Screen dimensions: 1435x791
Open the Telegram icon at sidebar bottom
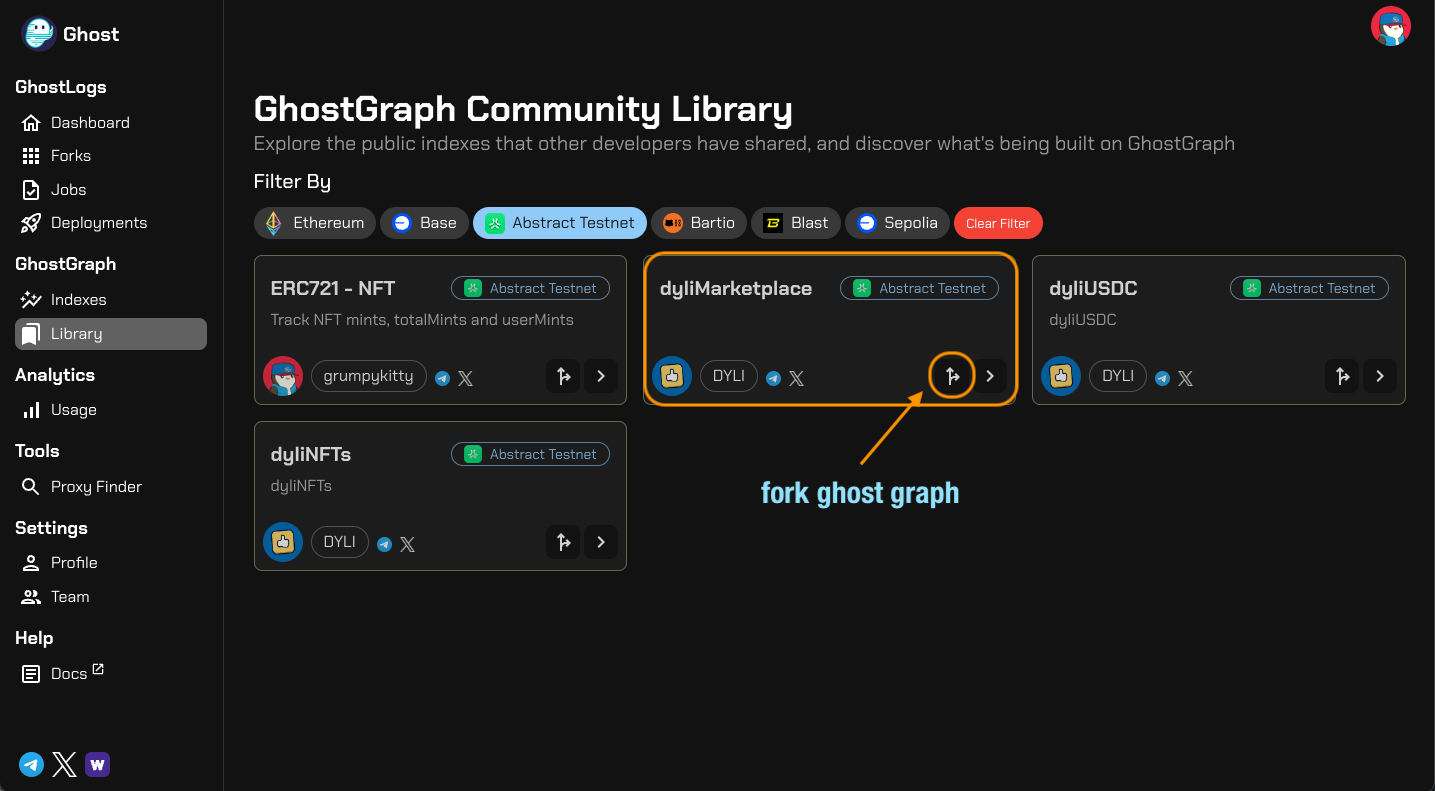[x=31, y=764]
